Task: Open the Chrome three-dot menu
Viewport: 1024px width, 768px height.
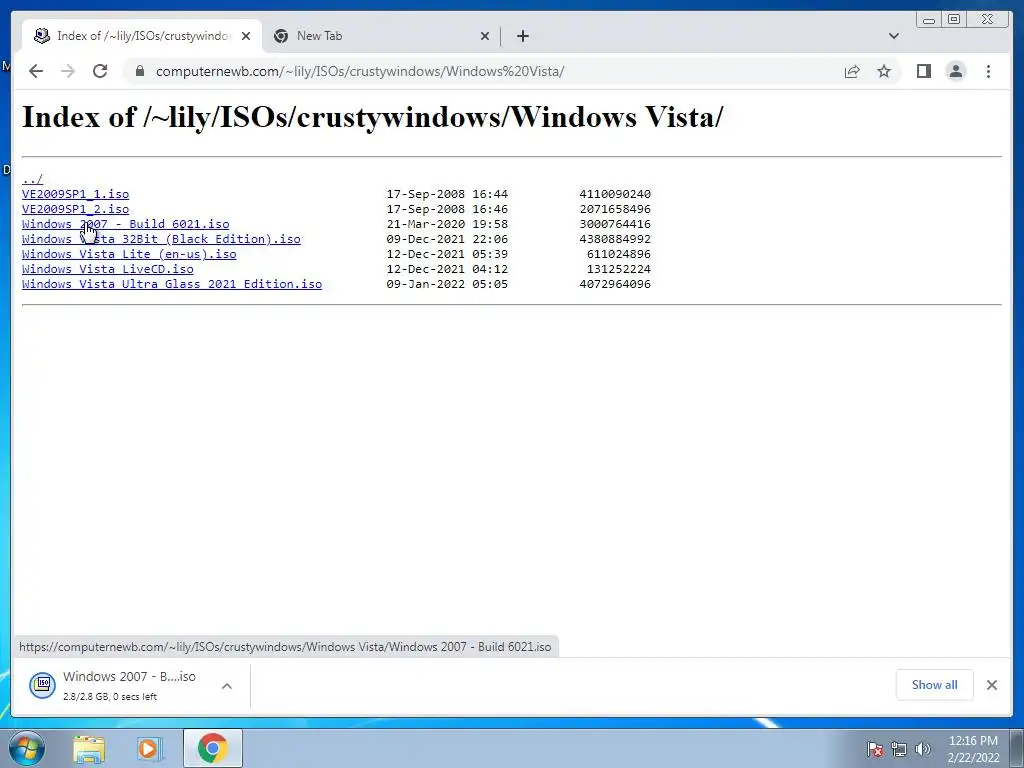Action: point(988,71)
